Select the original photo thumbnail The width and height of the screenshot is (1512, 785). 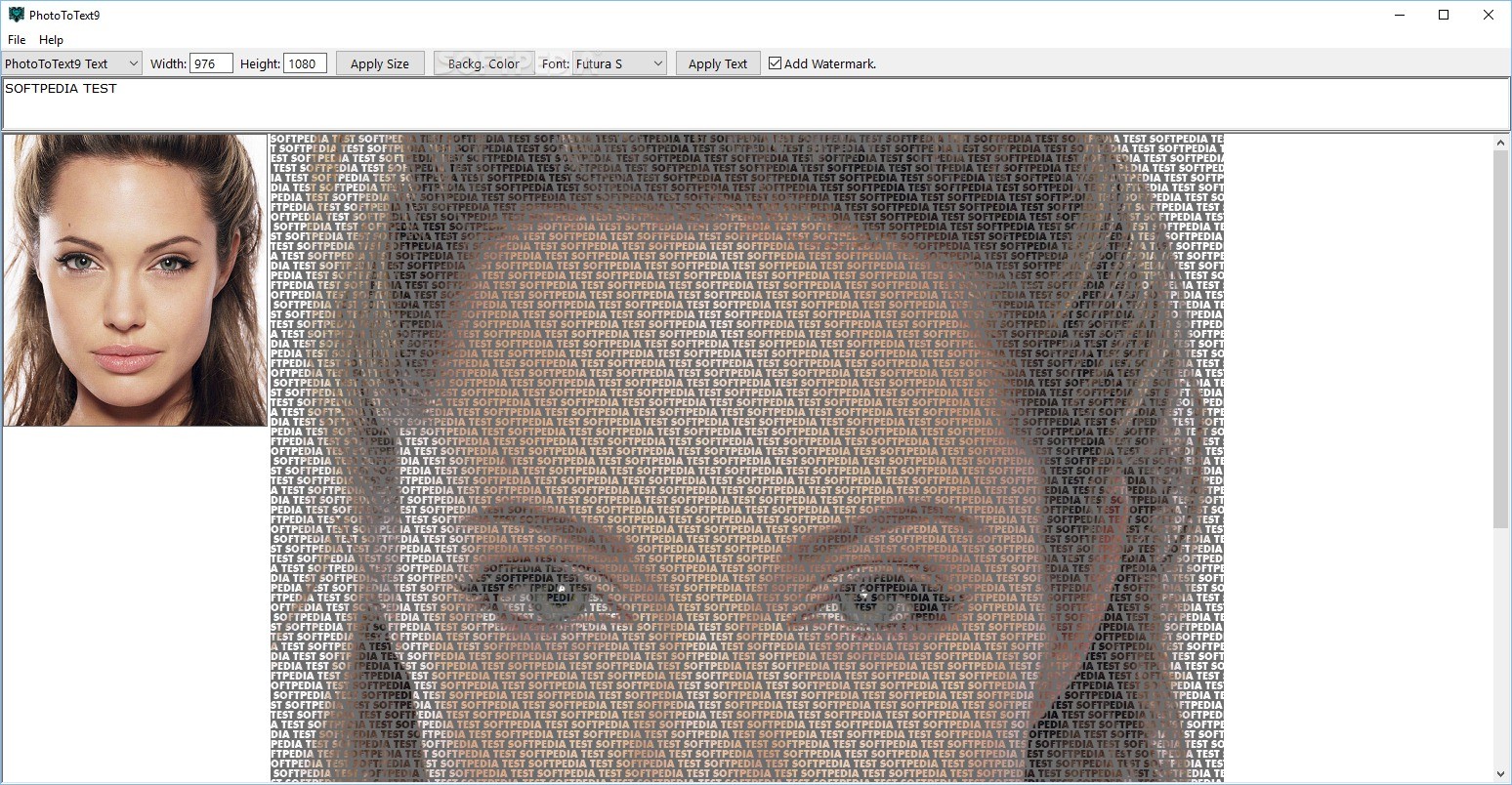click(136, 280)
